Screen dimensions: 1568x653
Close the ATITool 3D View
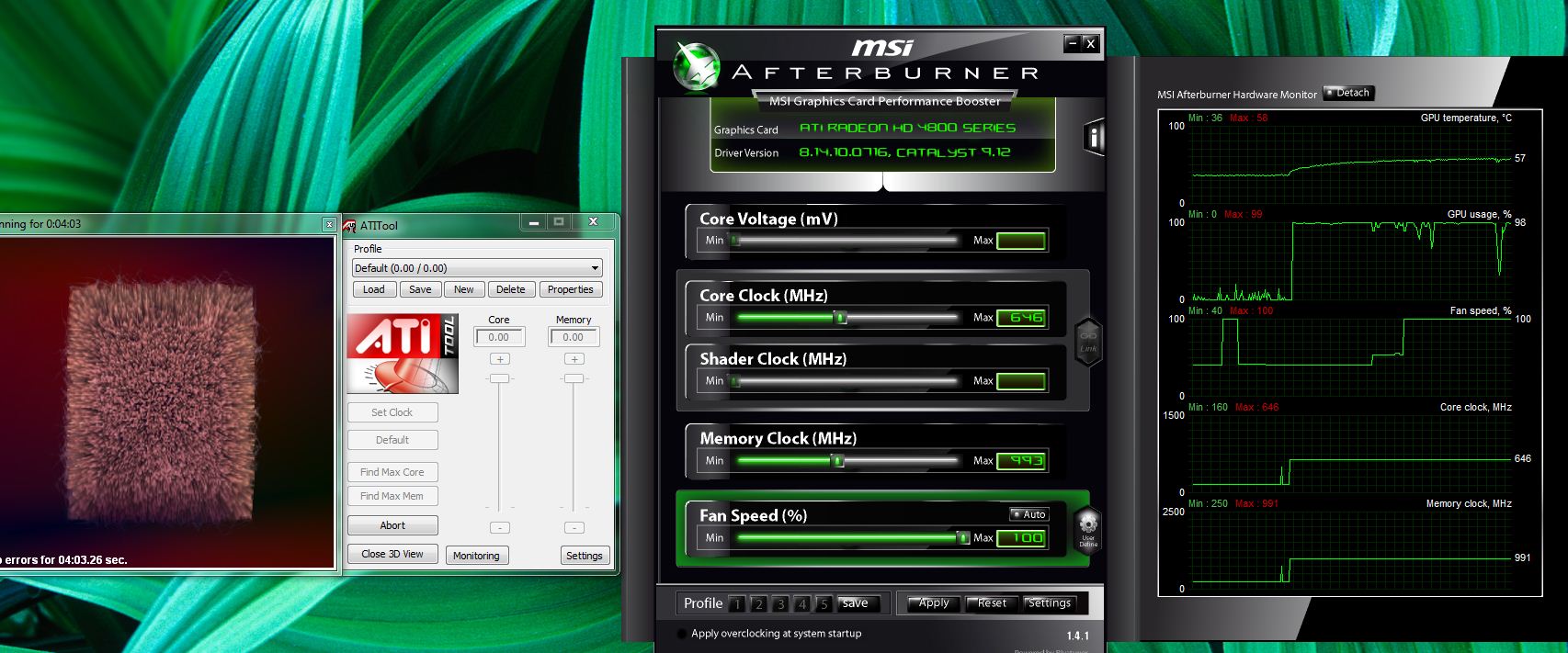(x=392, y=554)
